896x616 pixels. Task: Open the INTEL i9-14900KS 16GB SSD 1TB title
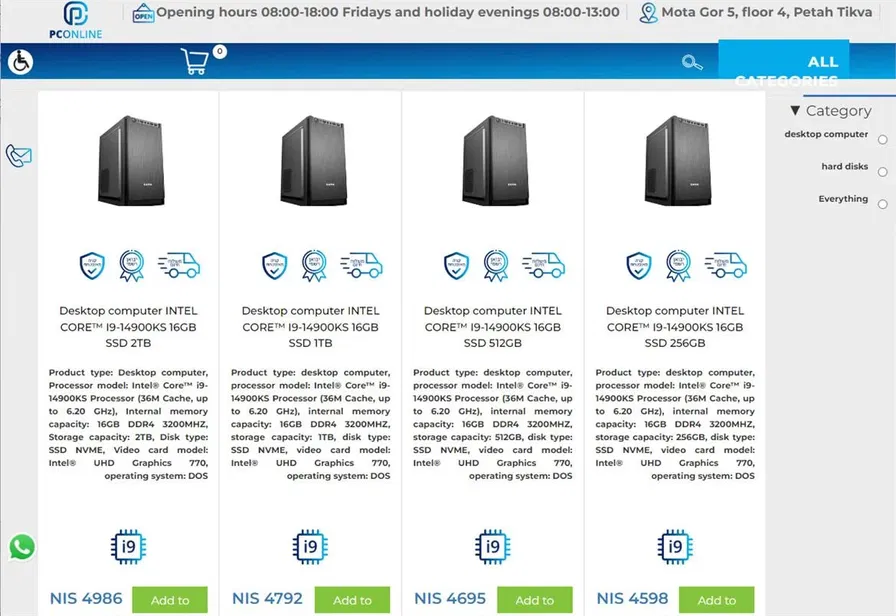point(310,327)
